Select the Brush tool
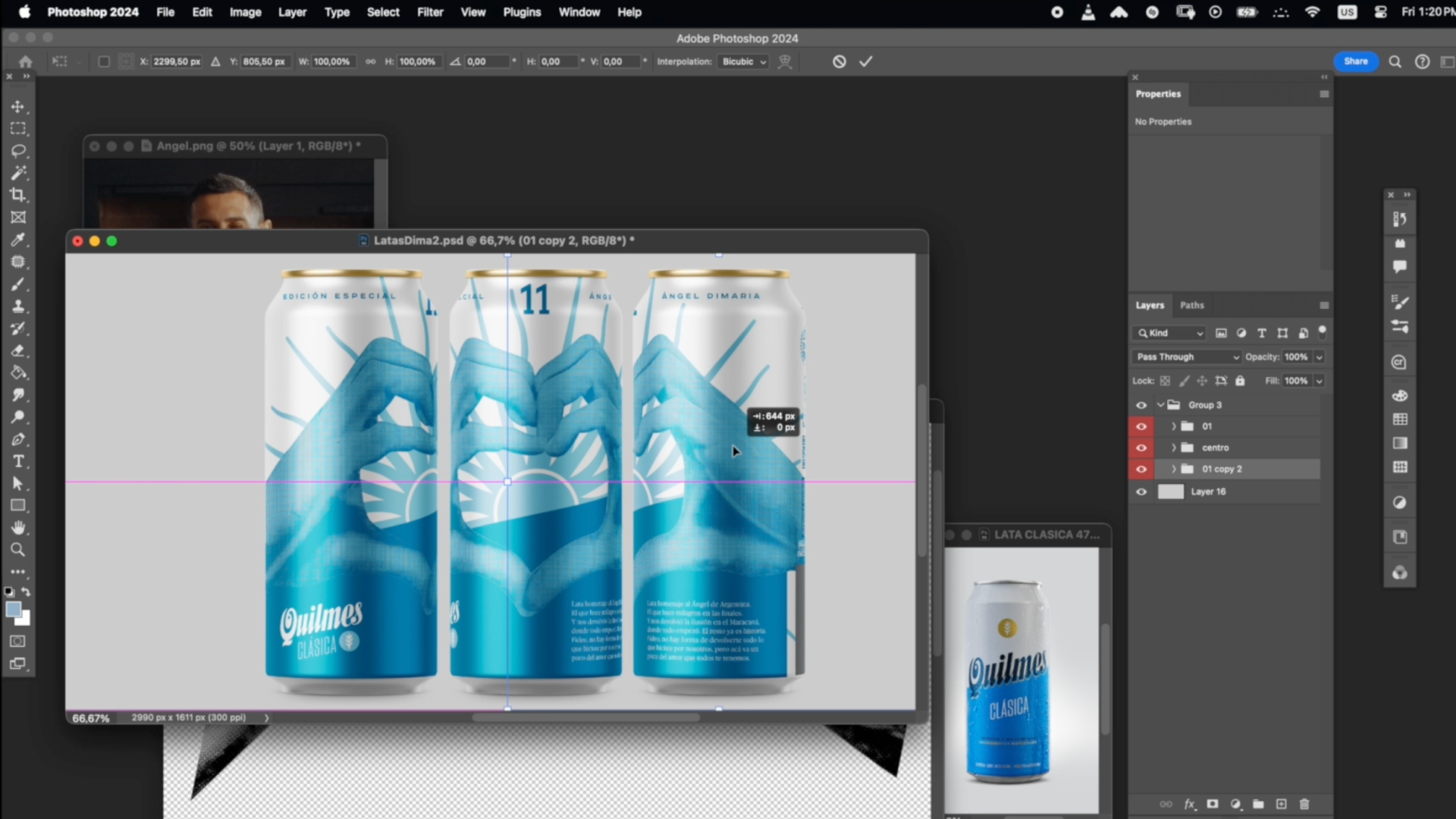This screenshot has width=1456, height=819. tap(18, 284)
